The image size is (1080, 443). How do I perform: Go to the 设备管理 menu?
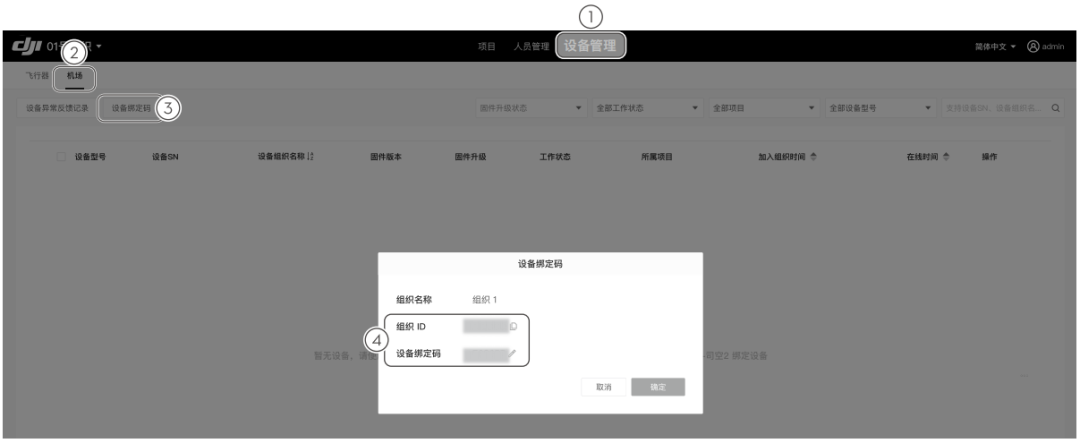590,46
